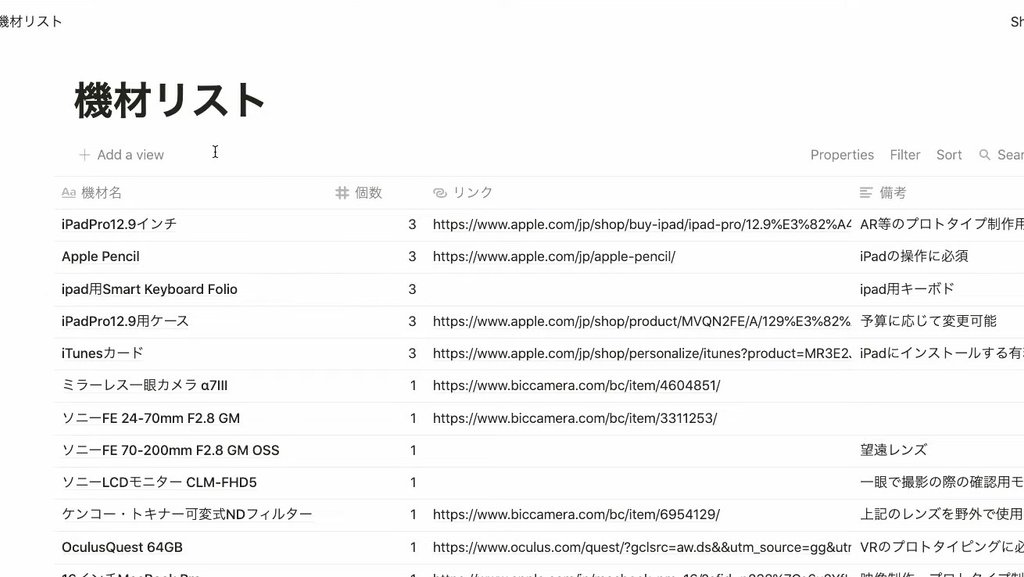Screen dimensions: 1024x577
Task: Click the 予算に応じて変更可能 note cell
Action: 939,321
